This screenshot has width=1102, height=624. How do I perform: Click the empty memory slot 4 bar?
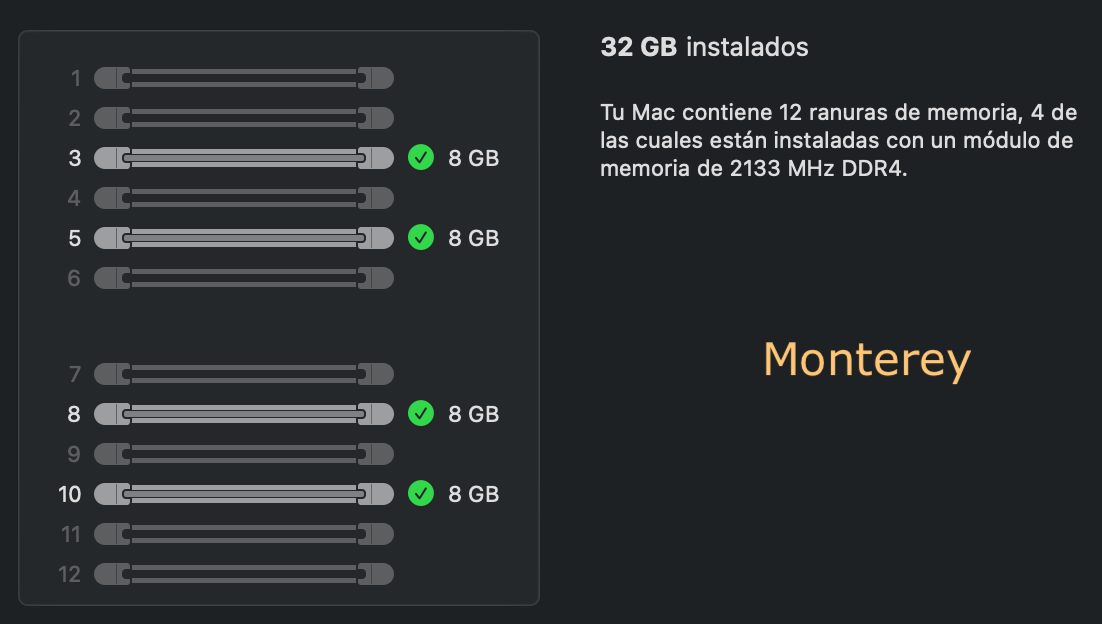[243, 198]
